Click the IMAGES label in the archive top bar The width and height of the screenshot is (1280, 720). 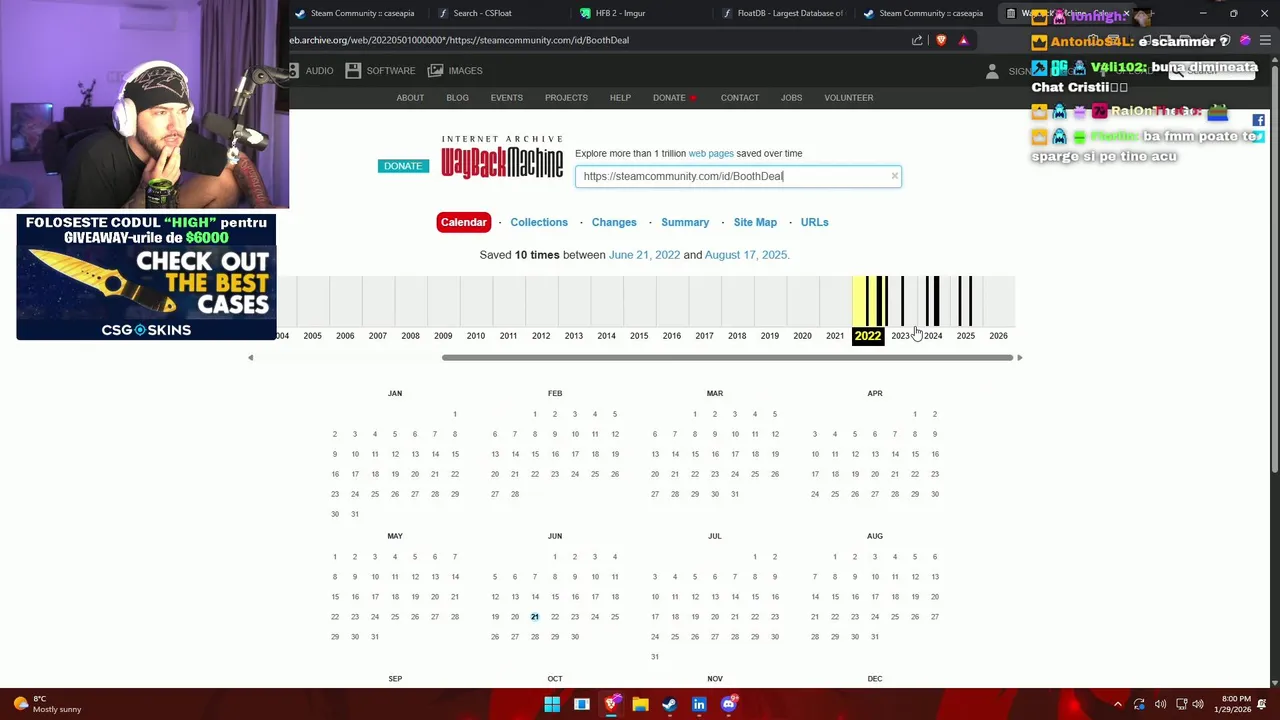[x=465, y=71]
